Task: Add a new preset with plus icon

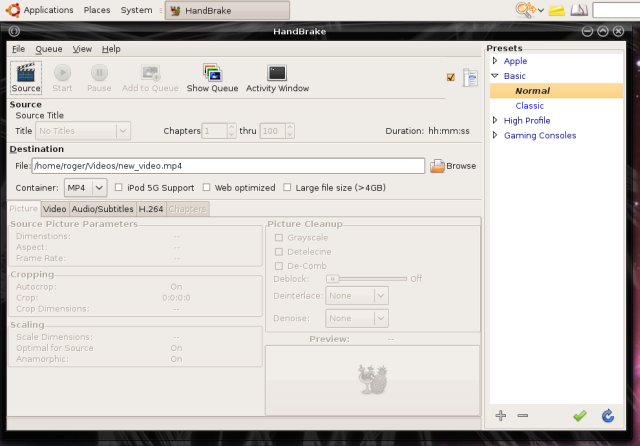Action: click(x=500, y=415)
